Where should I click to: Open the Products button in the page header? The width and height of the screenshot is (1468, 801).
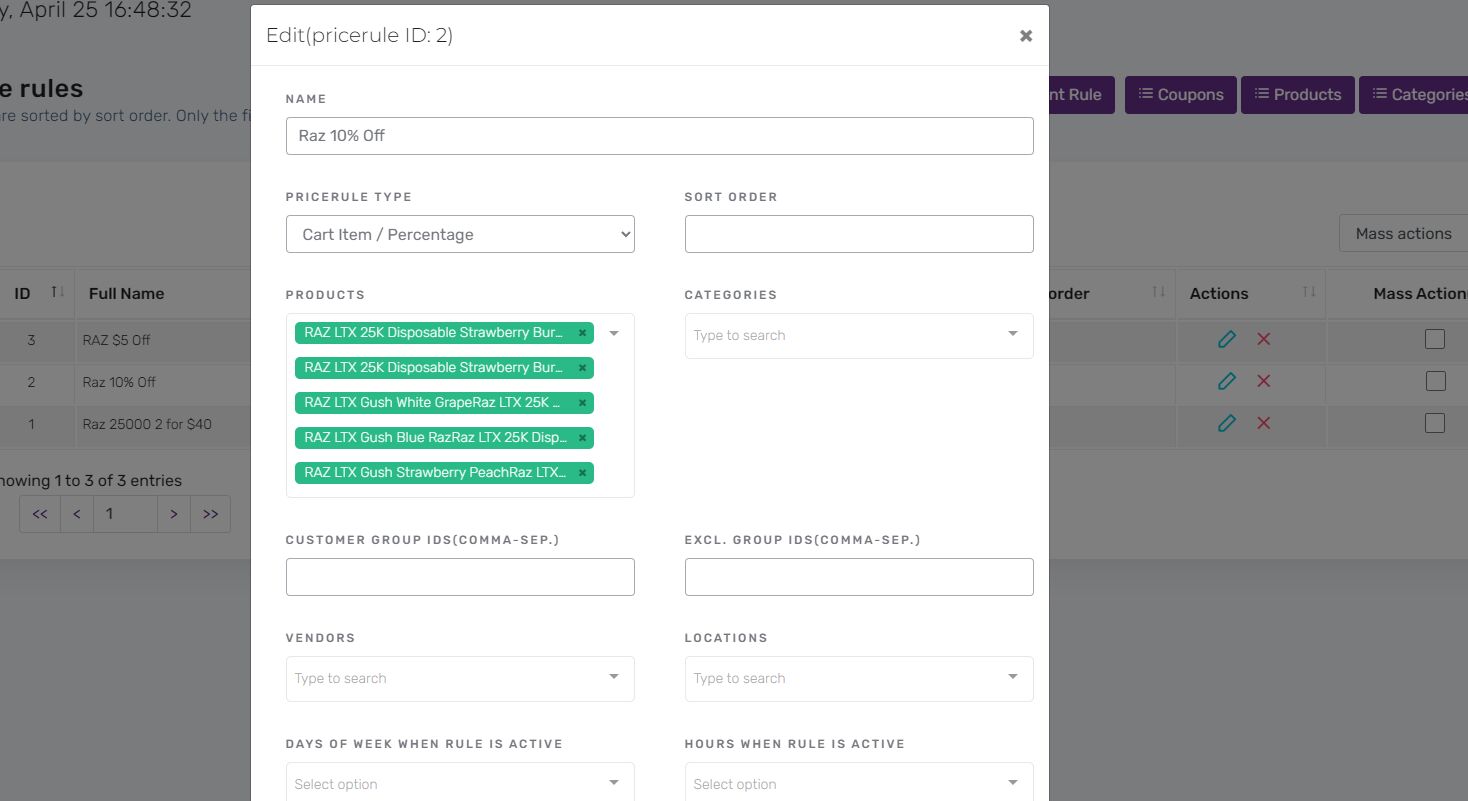click(1298, 95)
